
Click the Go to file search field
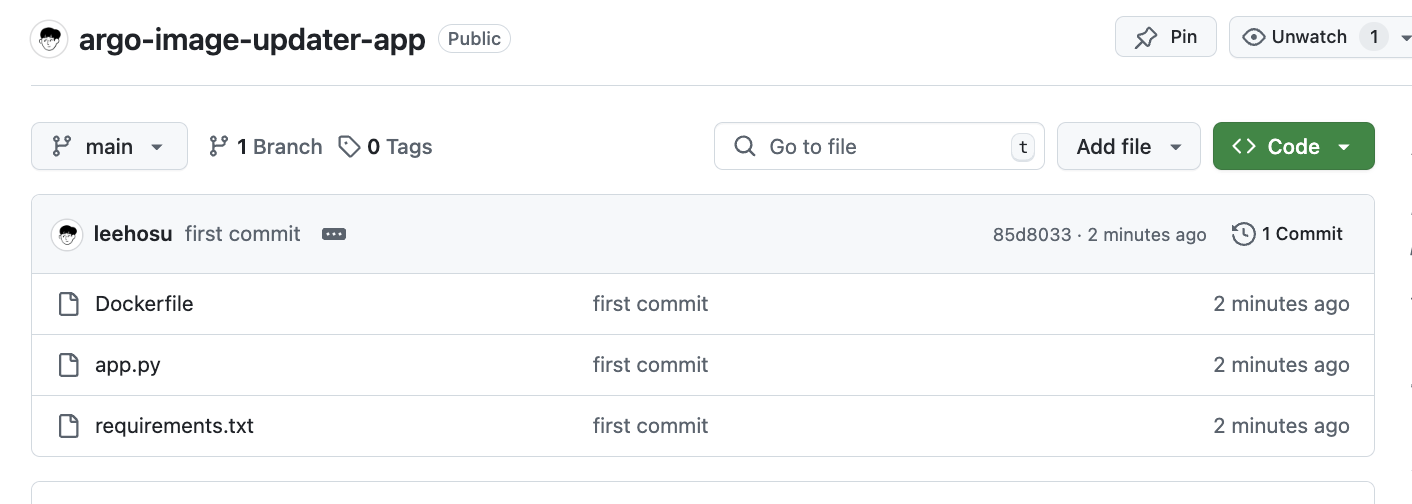pyautogui.click(x=880, y=147)
